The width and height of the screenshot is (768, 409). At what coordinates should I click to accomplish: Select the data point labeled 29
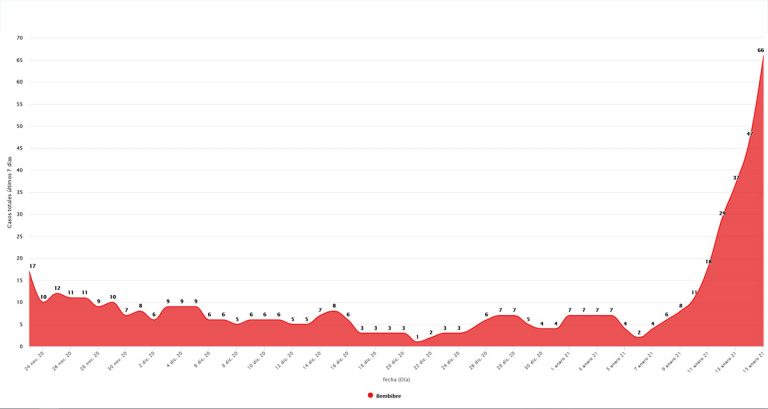[x=722, y=213]
